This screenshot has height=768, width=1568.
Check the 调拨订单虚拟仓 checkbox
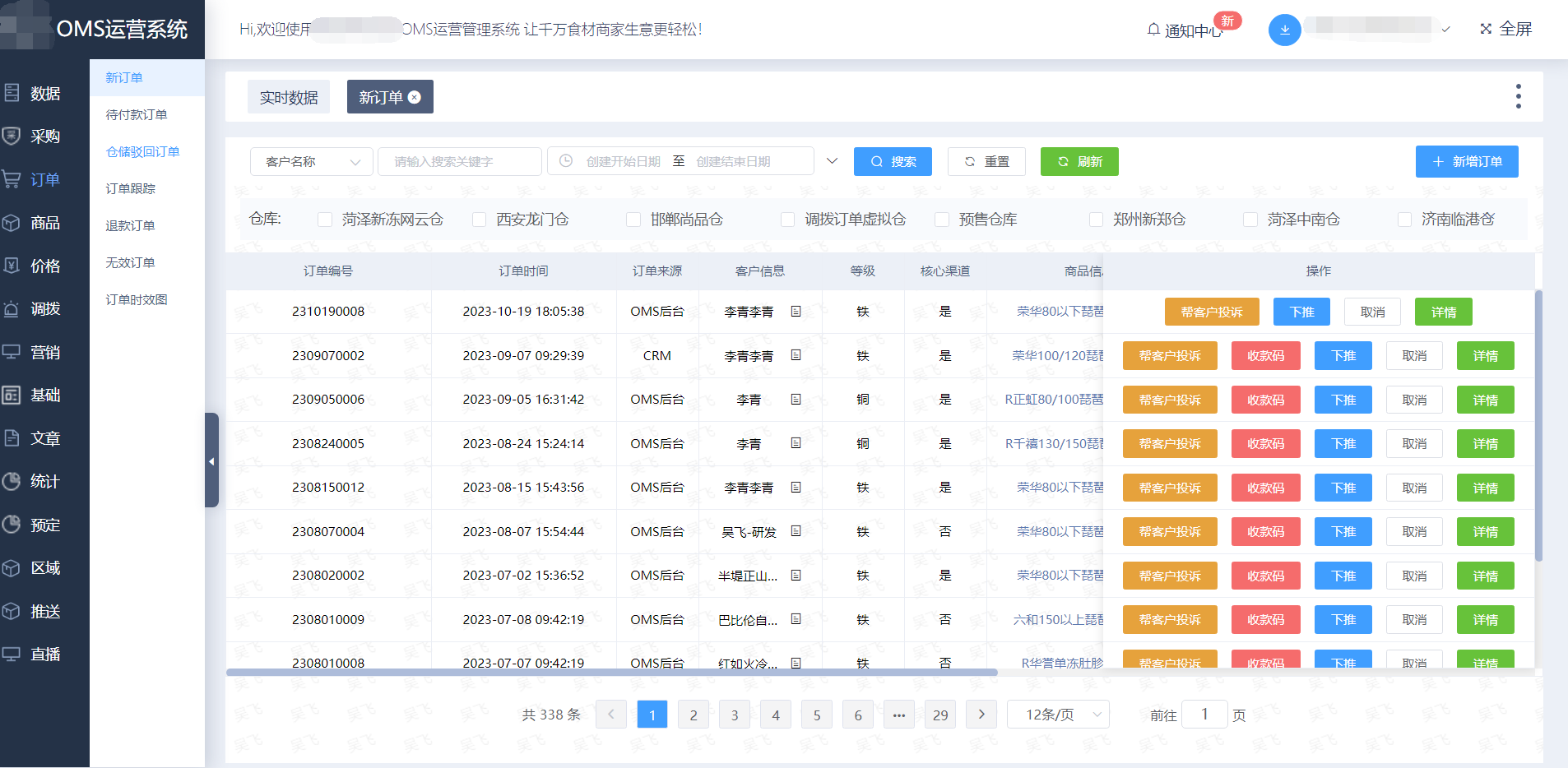[x=787, y=220]
